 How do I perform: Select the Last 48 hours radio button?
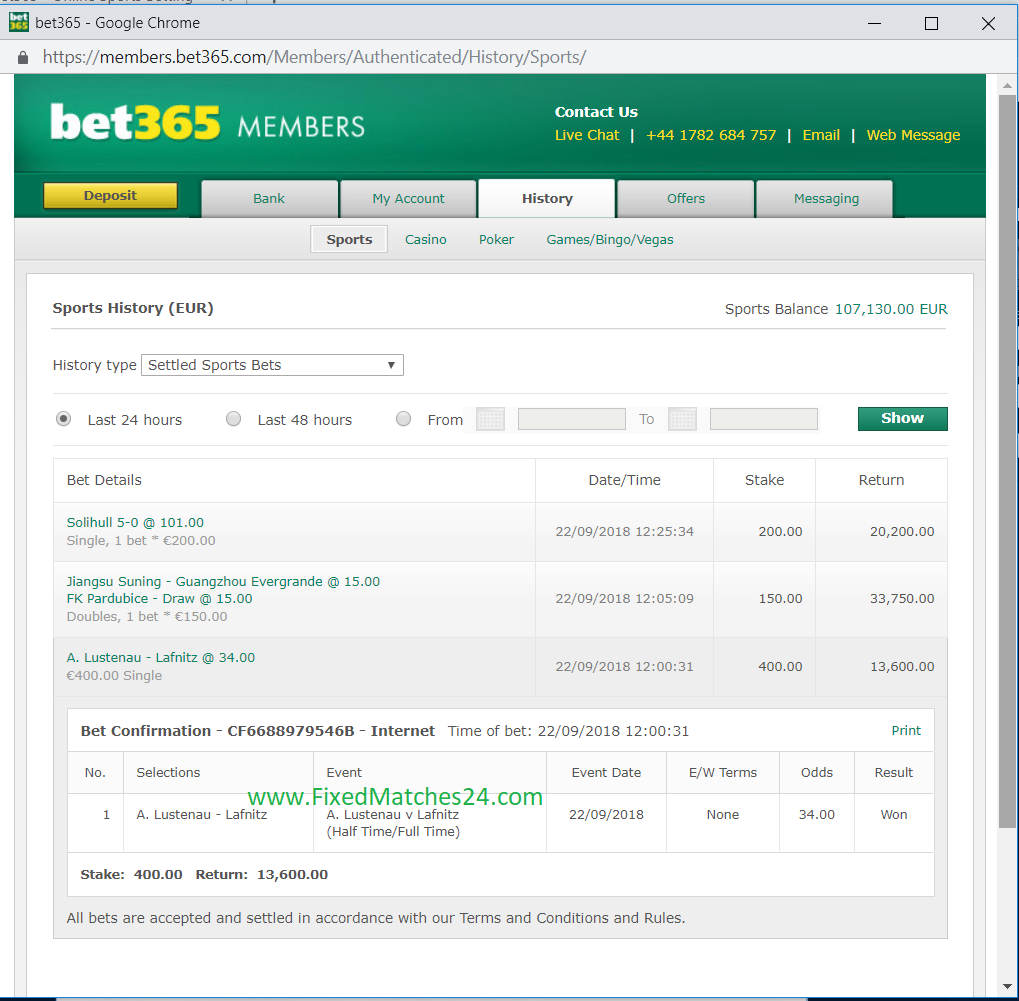233,419
